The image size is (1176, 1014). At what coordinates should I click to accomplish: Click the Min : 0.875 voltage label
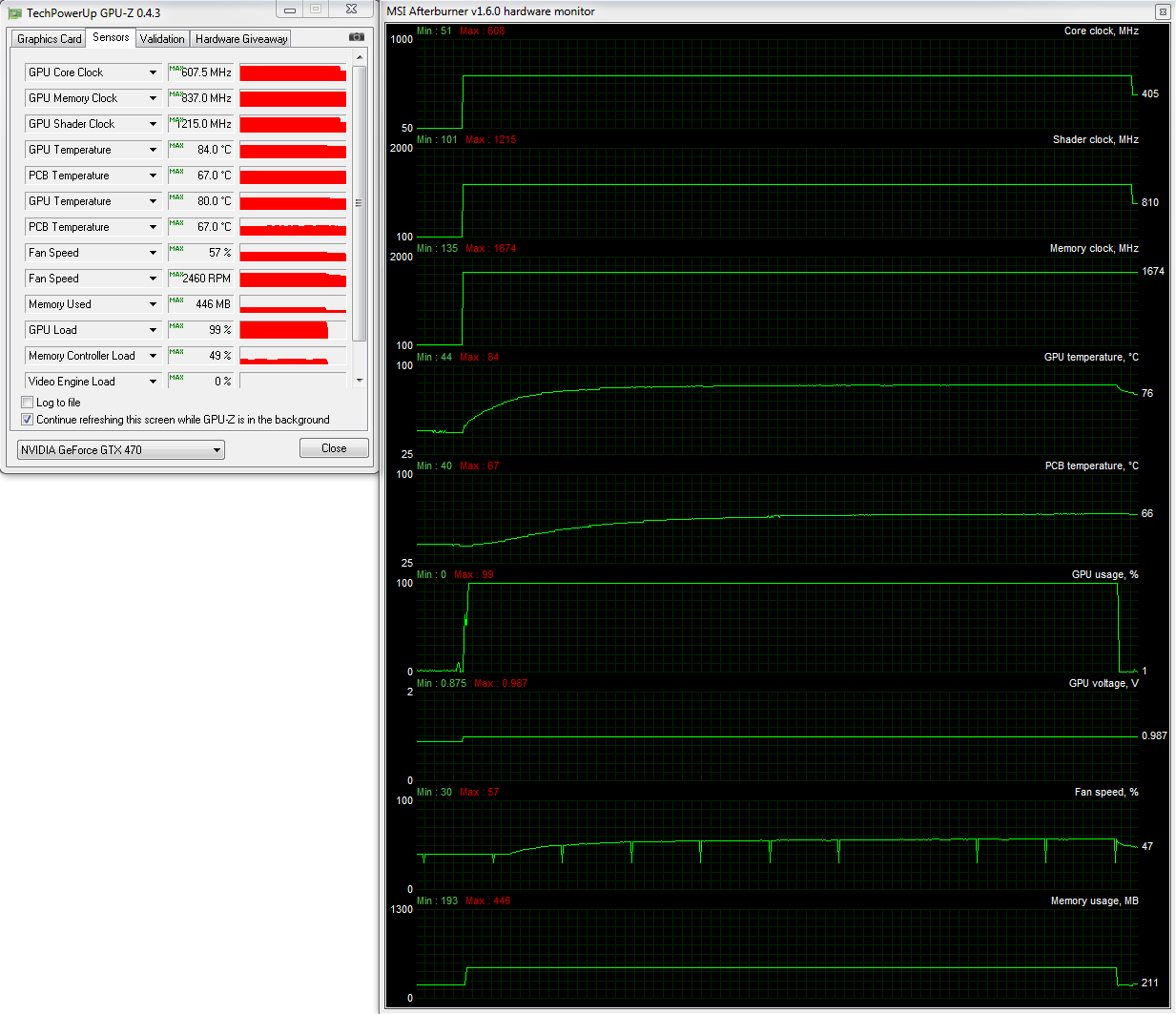pos(442,684)
